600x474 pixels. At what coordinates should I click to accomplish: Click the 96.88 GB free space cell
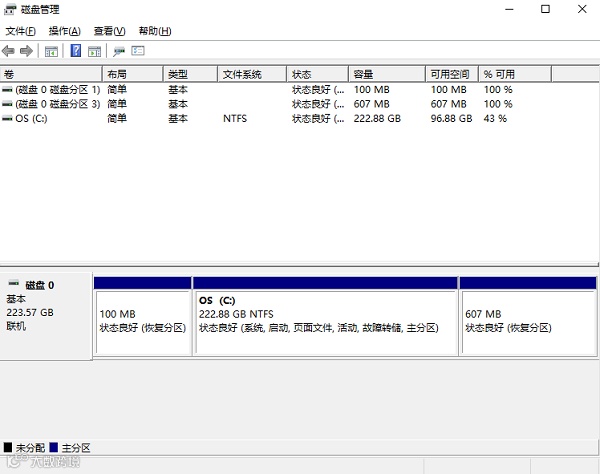[x=452, y=119]
